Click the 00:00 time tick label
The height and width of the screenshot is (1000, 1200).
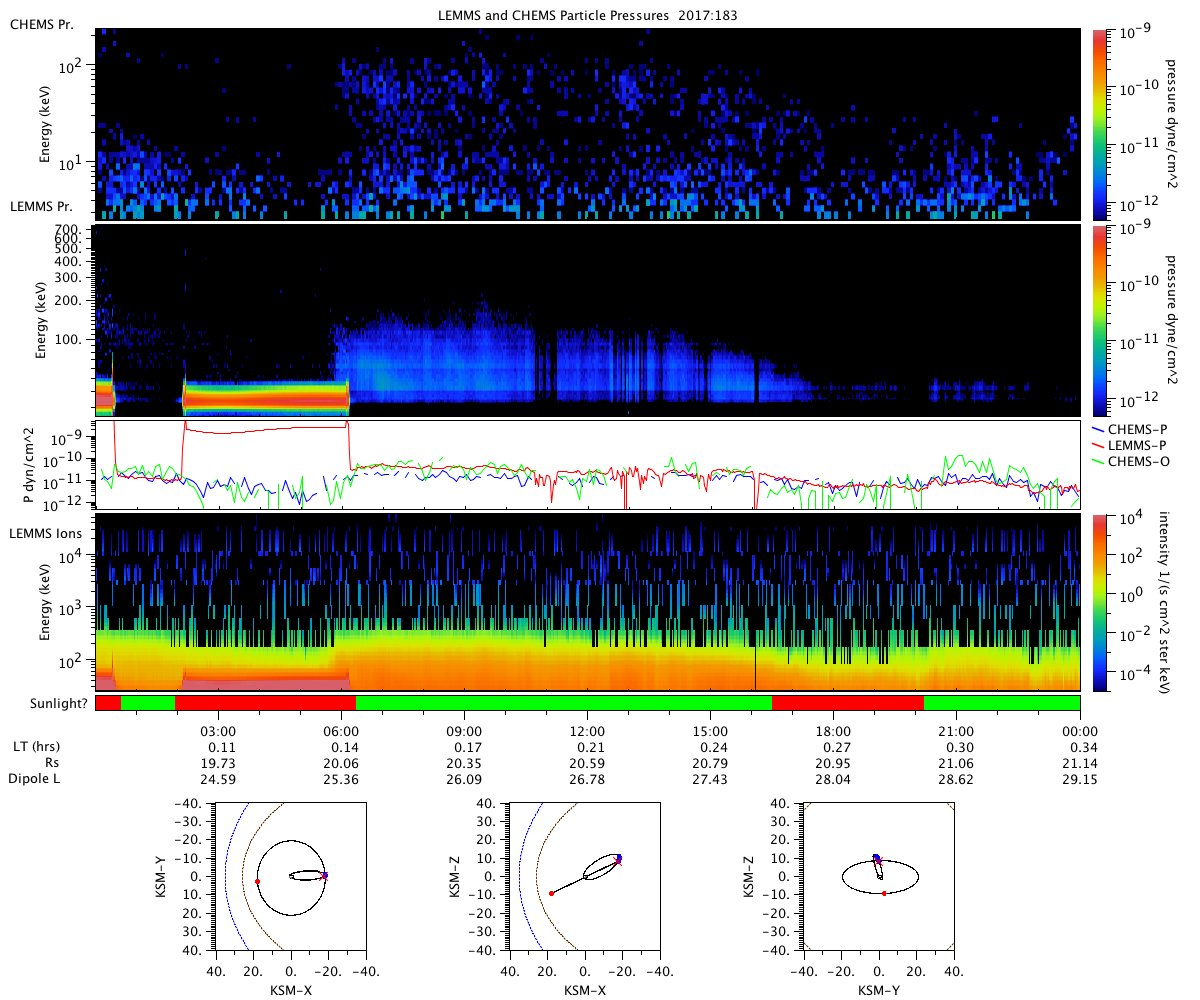point(1080,732)
